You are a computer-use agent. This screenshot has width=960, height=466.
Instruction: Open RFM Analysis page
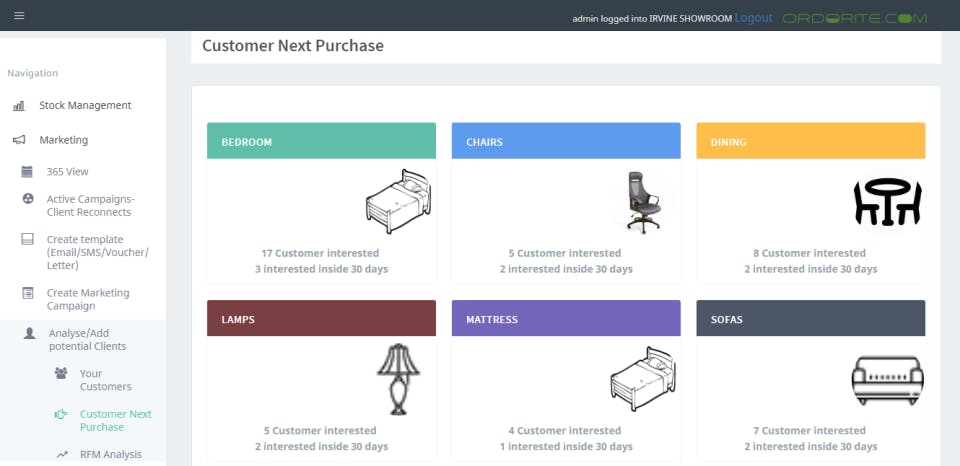[x=110, y=454]
